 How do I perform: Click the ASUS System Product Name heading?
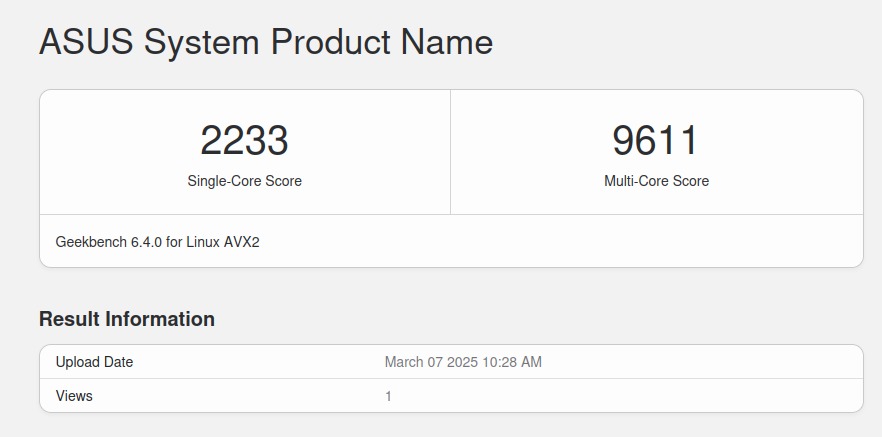click(265, 42)
